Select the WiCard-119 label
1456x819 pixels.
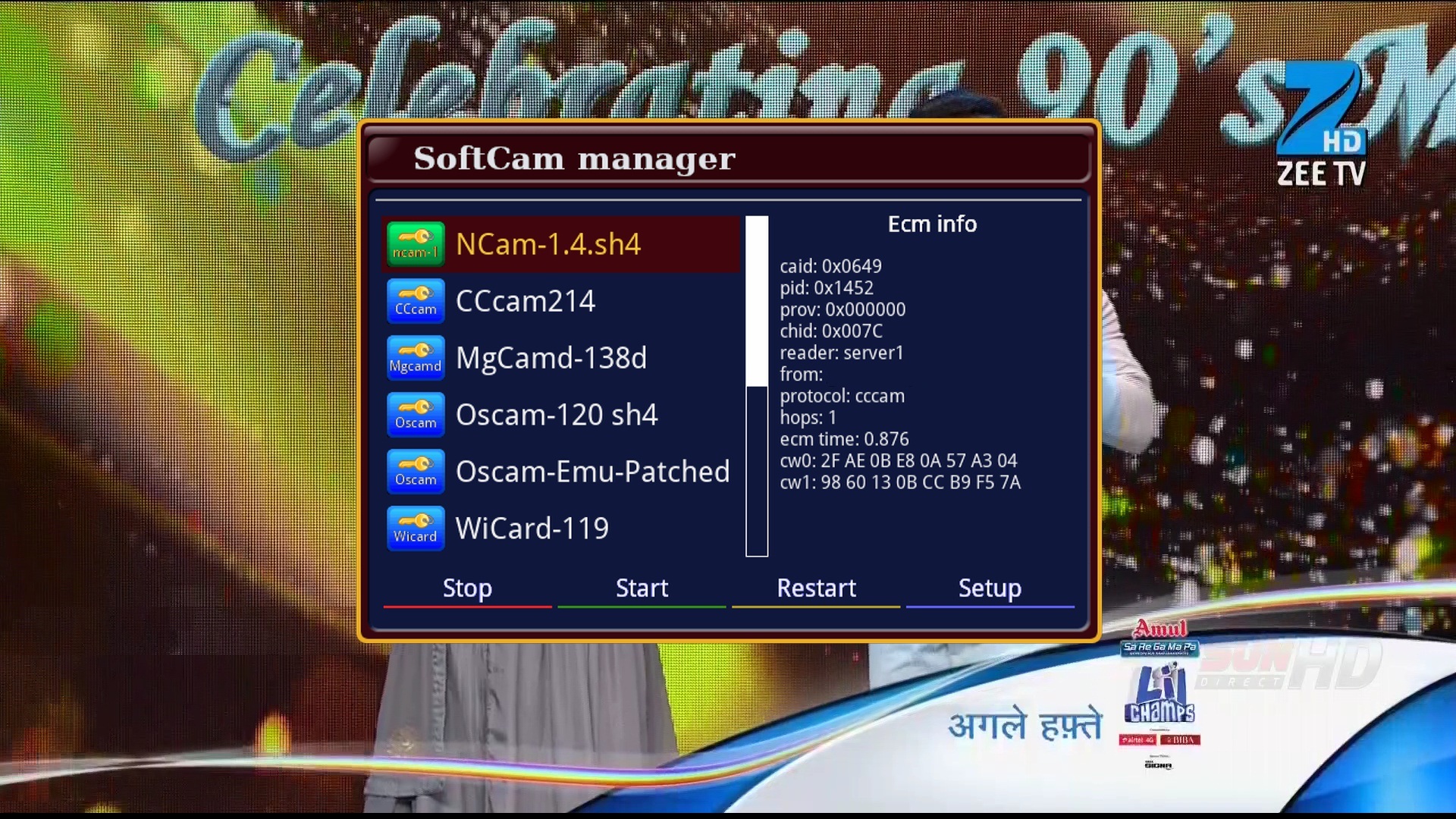(x=532, y=529)
